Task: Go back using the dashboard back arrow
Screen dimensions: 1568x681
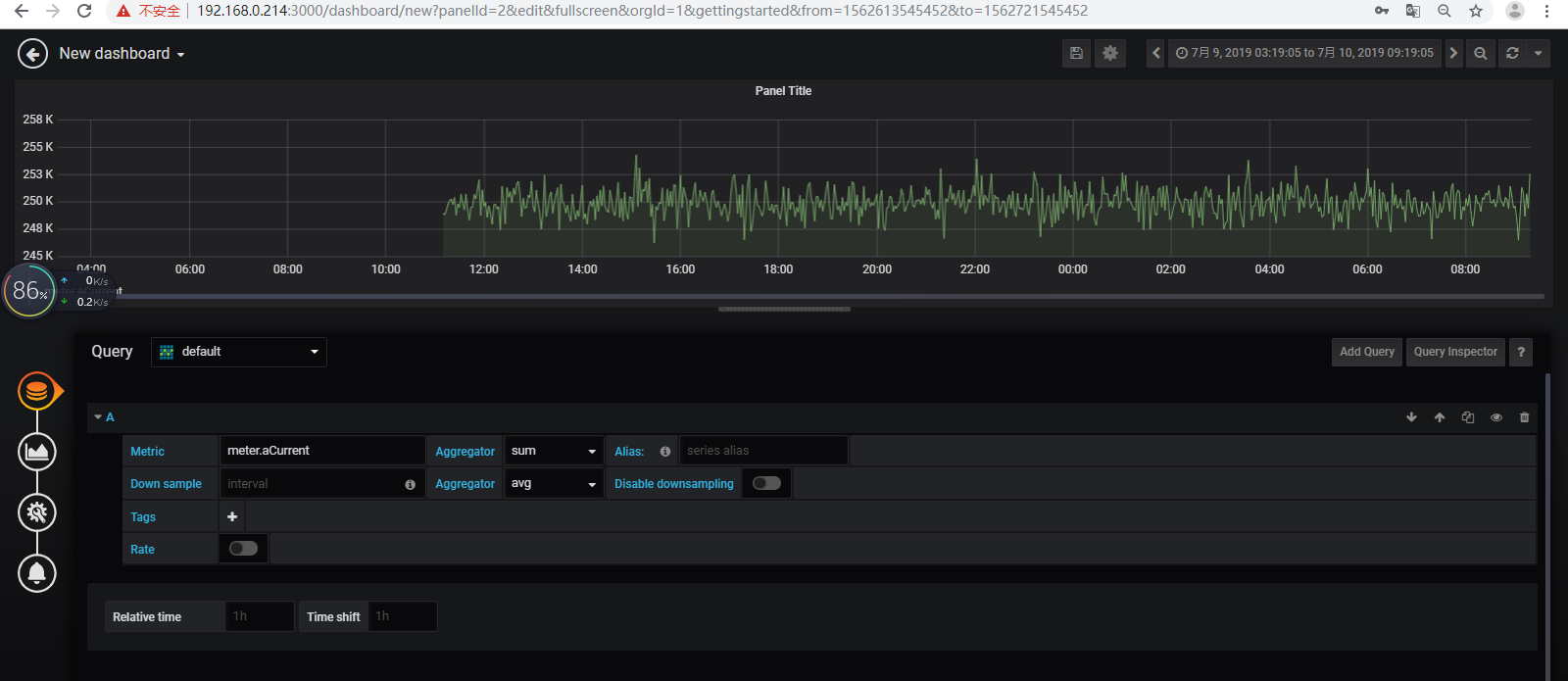Action: (32, 53)
